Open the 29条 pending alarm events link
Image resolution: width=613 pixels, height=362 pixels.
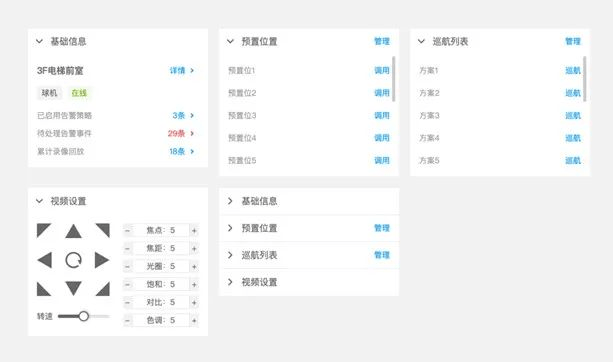click(181, 133)
